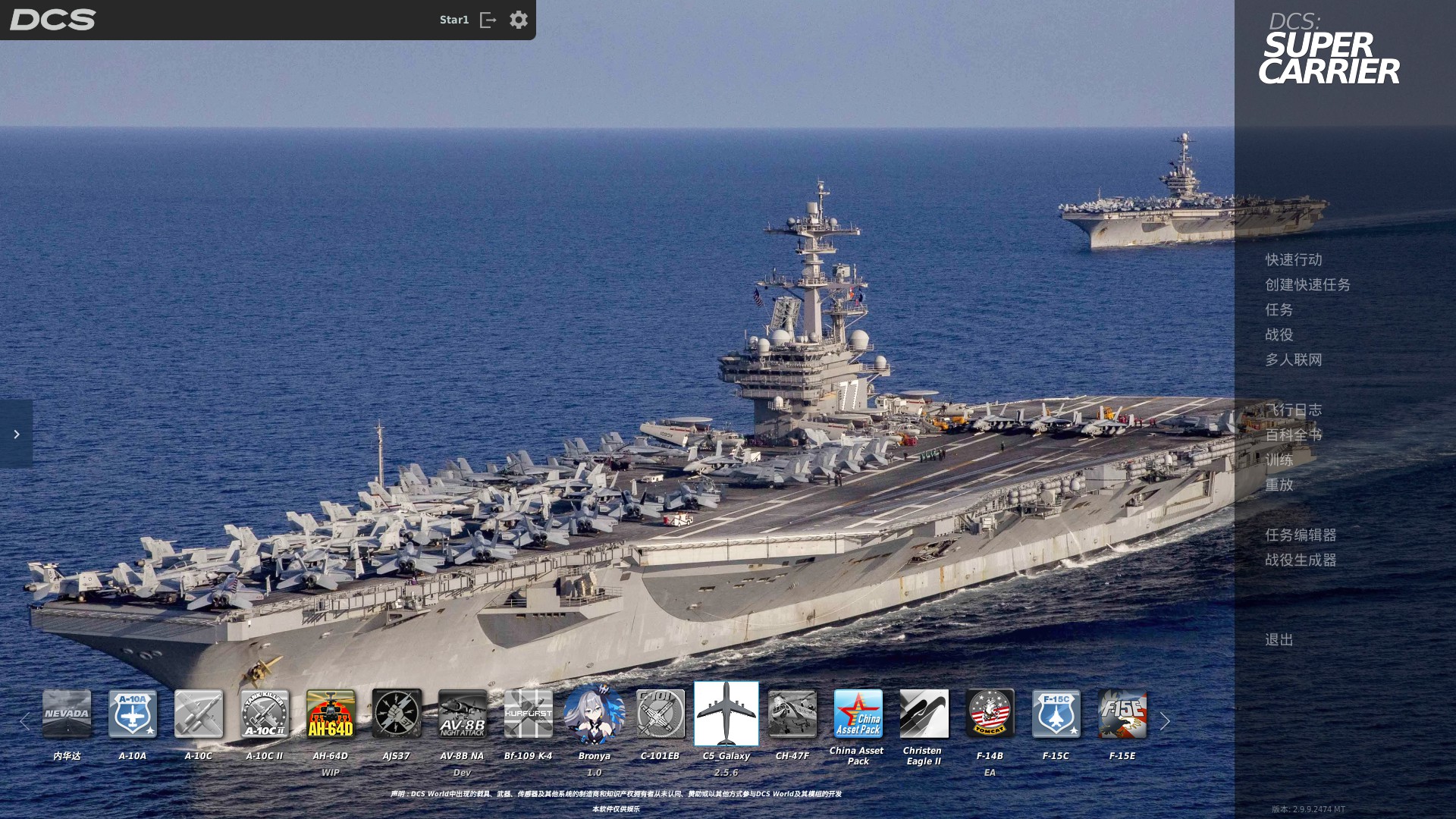
Task: Select the AH-64D module icon
Action: coord(331,714)
